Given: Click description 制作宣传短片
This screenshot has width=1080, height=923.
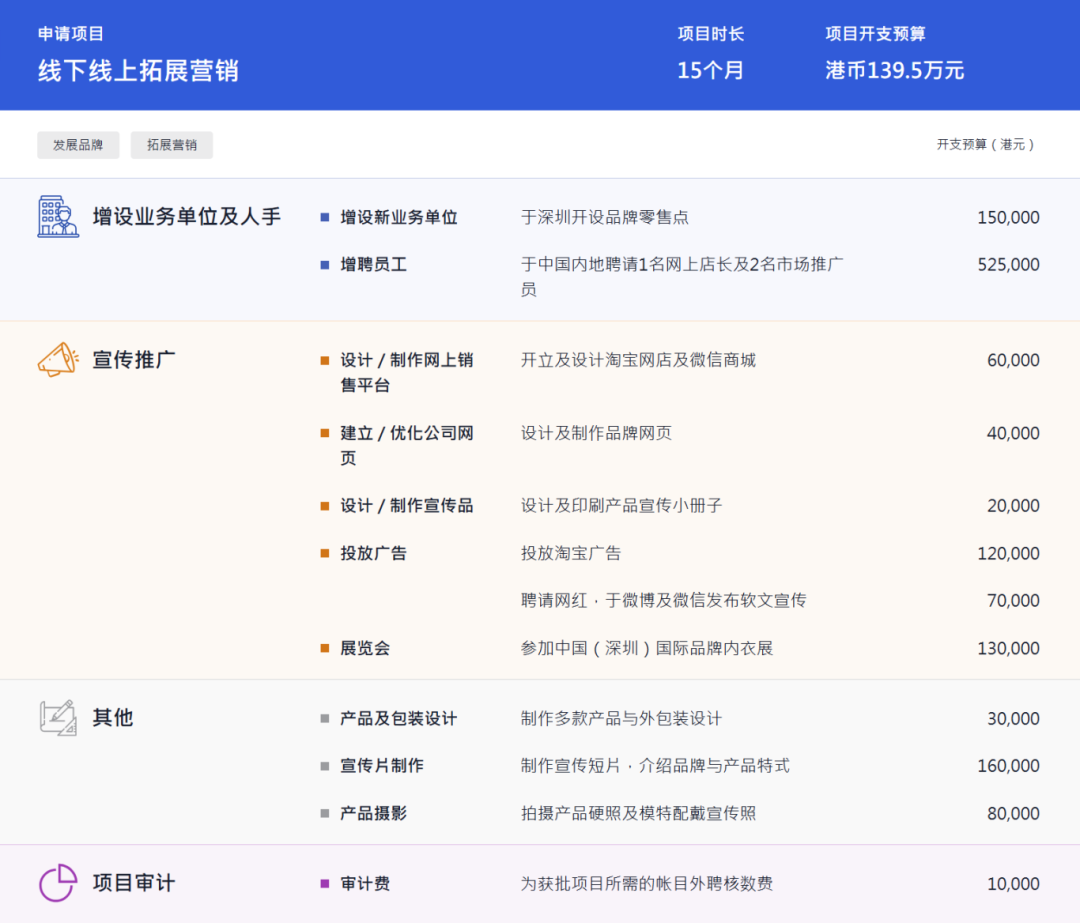Looking at the screenshot, I should coord(655,765).
